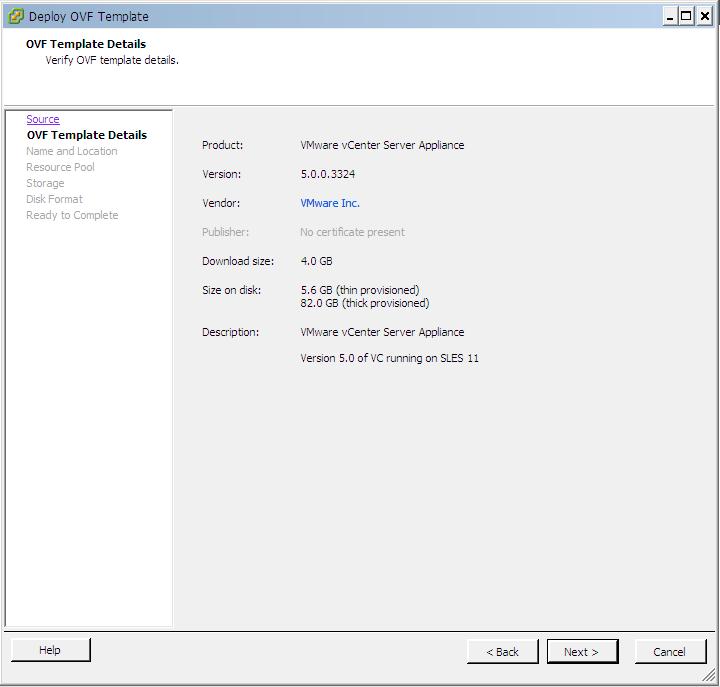Click the 'Download size:' label
This screenshot has width=720, height=687.
(238, 261)
